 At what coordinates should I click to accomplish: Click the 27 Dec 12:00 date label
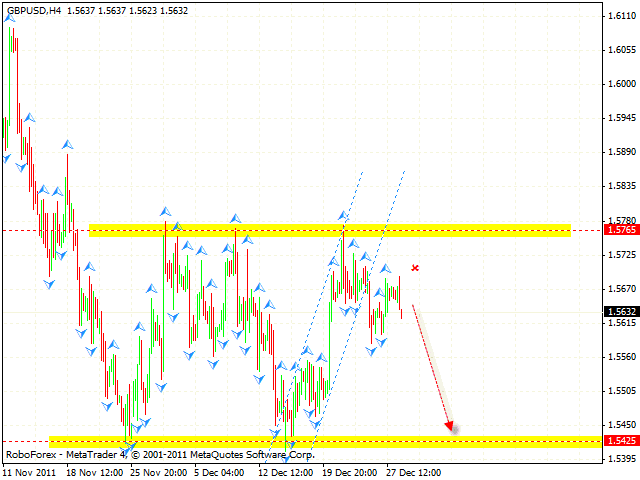(x=413, y=473)
